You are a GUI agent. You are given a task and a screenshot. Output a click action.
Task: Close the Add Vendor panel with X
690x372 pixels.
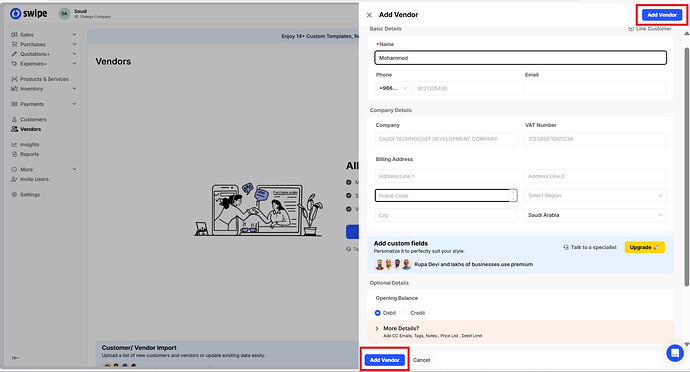tap(369, 15)
